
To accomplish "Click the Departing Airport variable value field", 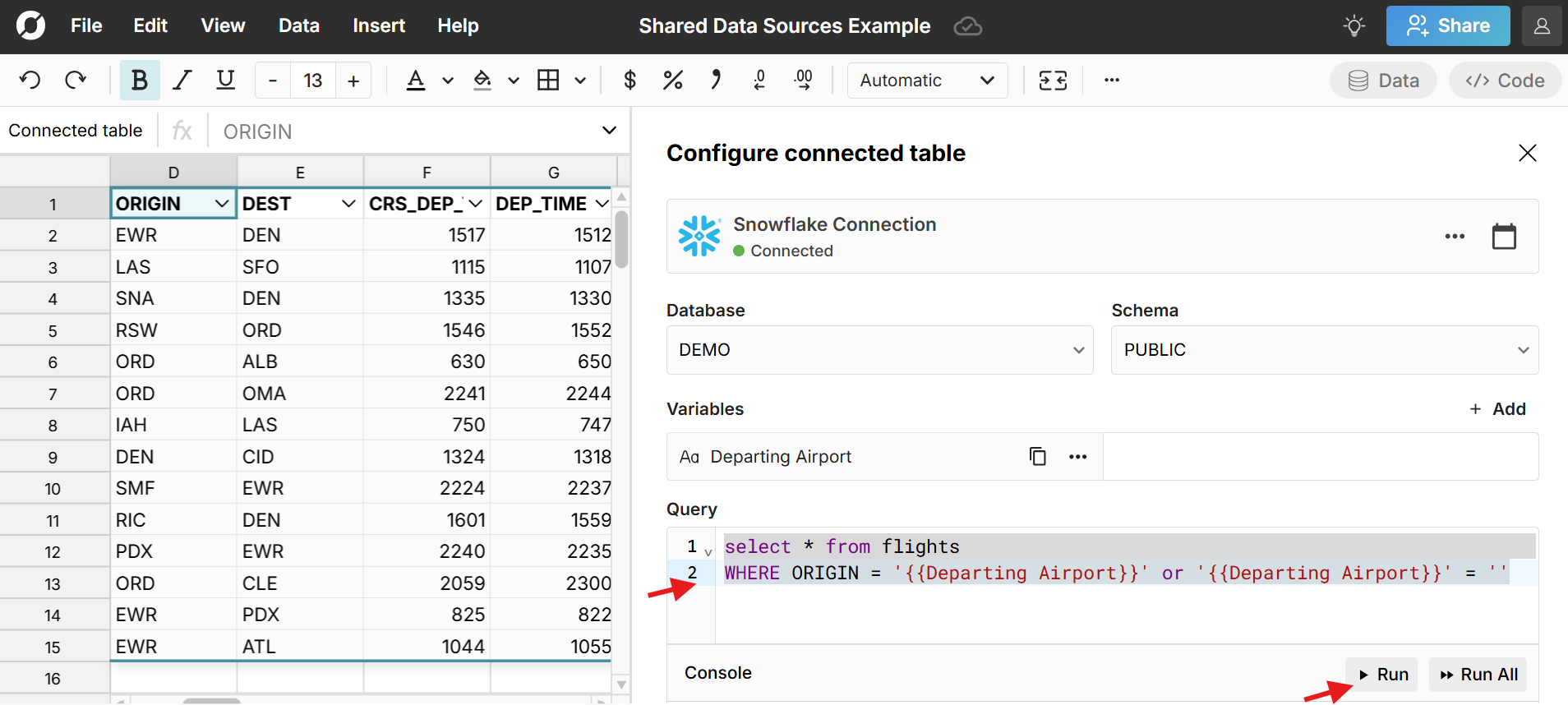I will click(x=1320, y=457).
